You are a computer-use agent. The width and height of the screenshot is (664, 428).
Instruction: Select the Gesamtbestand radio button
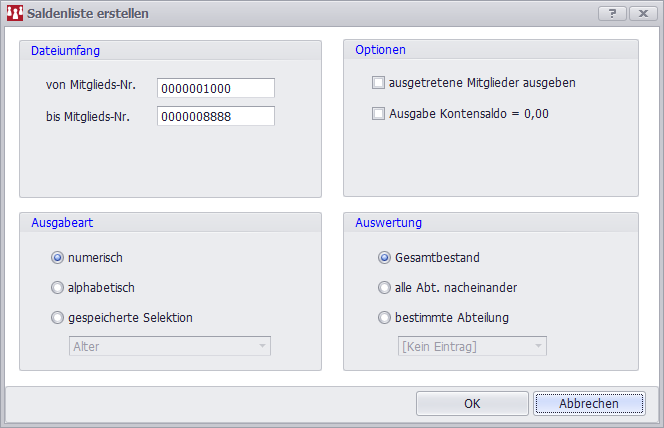coord(384,257)
